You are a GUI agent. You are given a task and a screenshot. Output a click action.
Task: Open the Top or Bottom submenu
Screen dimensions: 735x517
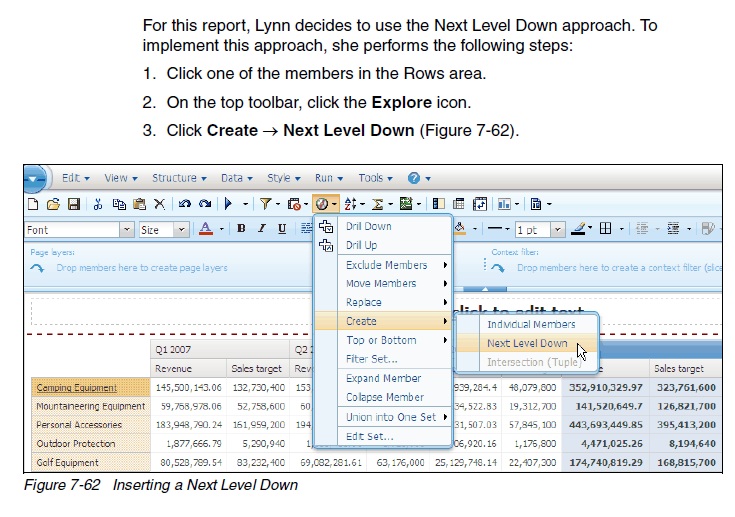[383, 340]
